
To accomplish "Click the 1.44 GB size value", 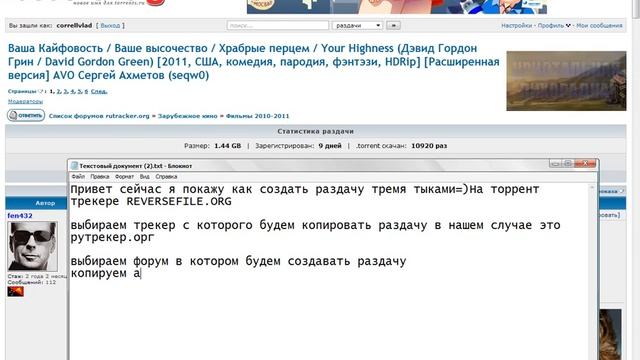I will point(227,146).
